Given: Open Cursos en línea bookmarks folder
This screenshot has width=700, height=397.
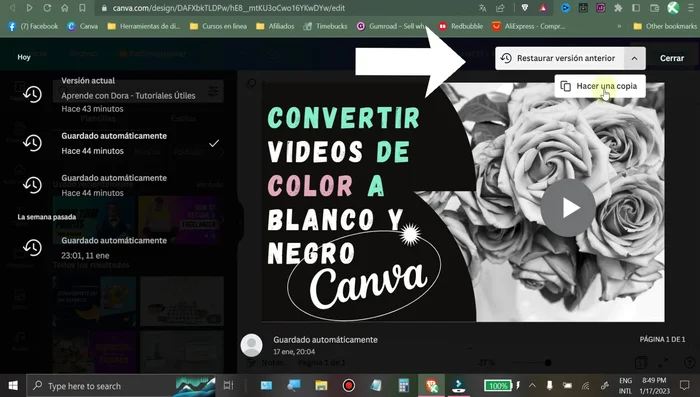Looking at the screenshot, I should (218, 26).
